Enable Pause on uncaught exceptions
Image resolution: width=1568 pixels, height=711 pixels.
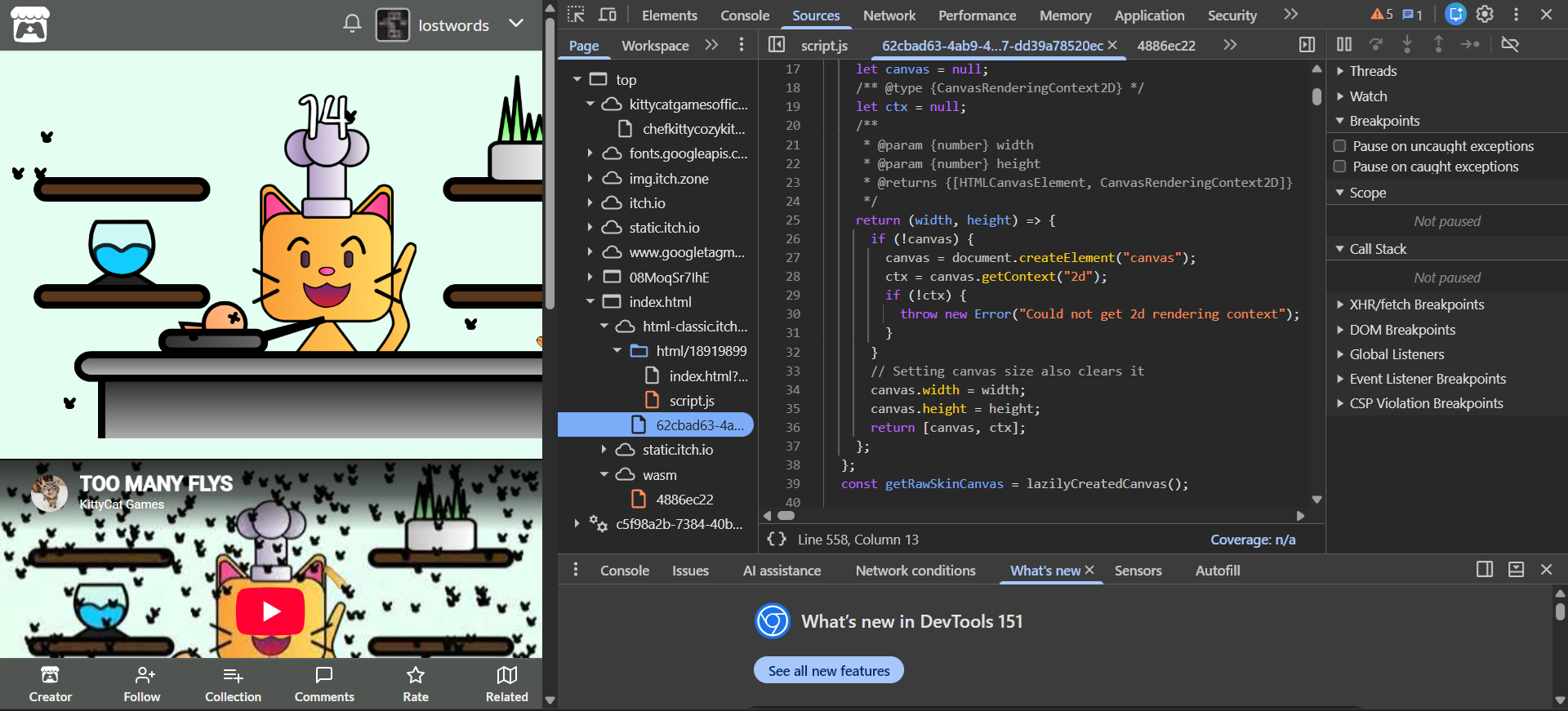(x=1340, y=146)
